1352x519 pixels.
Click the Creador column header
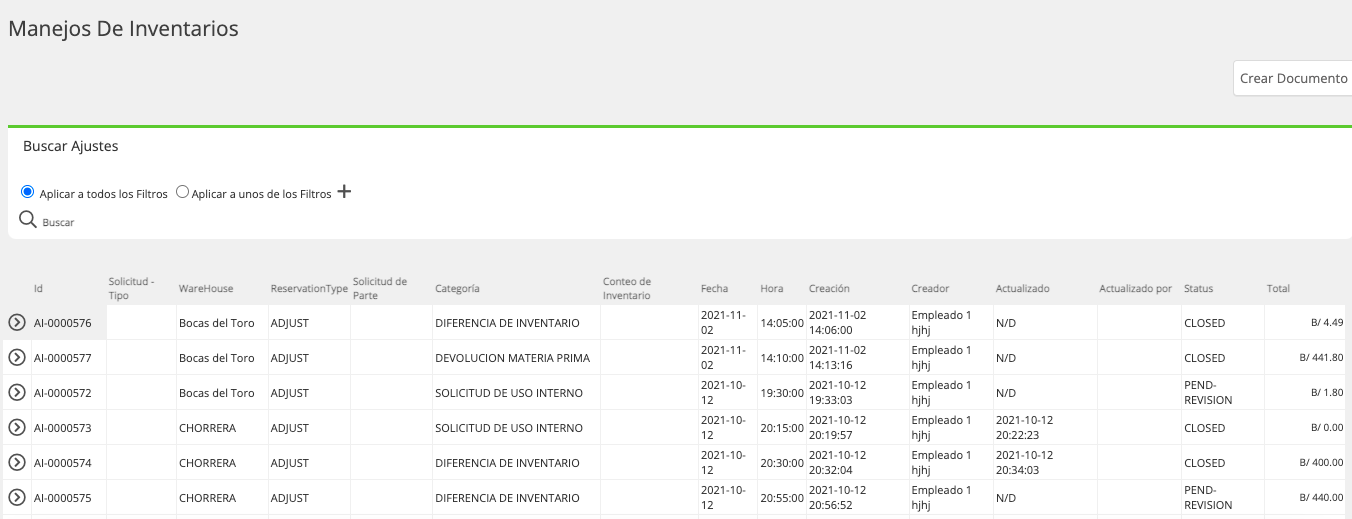[930, 288]
